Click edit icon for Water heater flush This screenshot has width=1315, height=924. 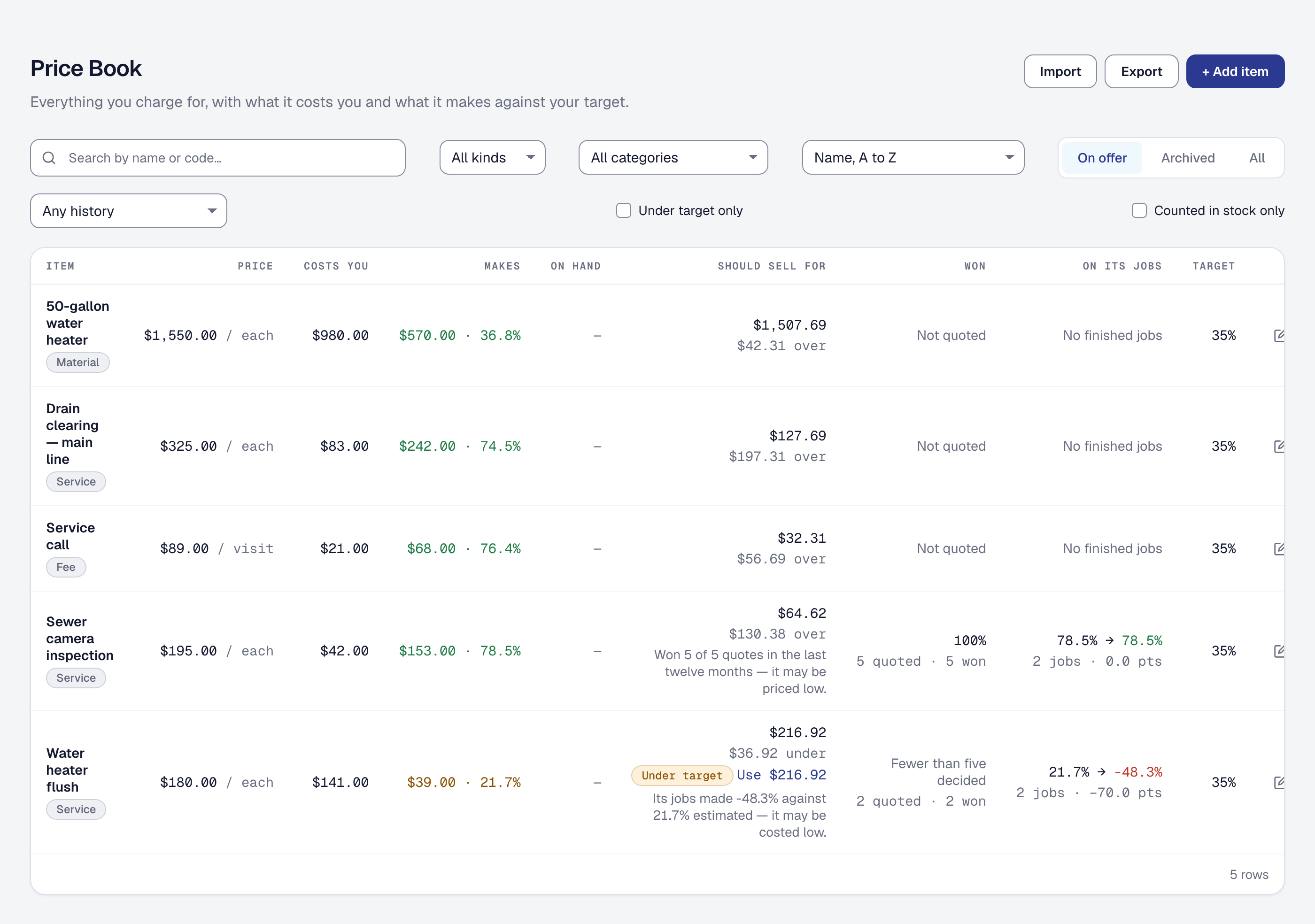click(1278, 782)
